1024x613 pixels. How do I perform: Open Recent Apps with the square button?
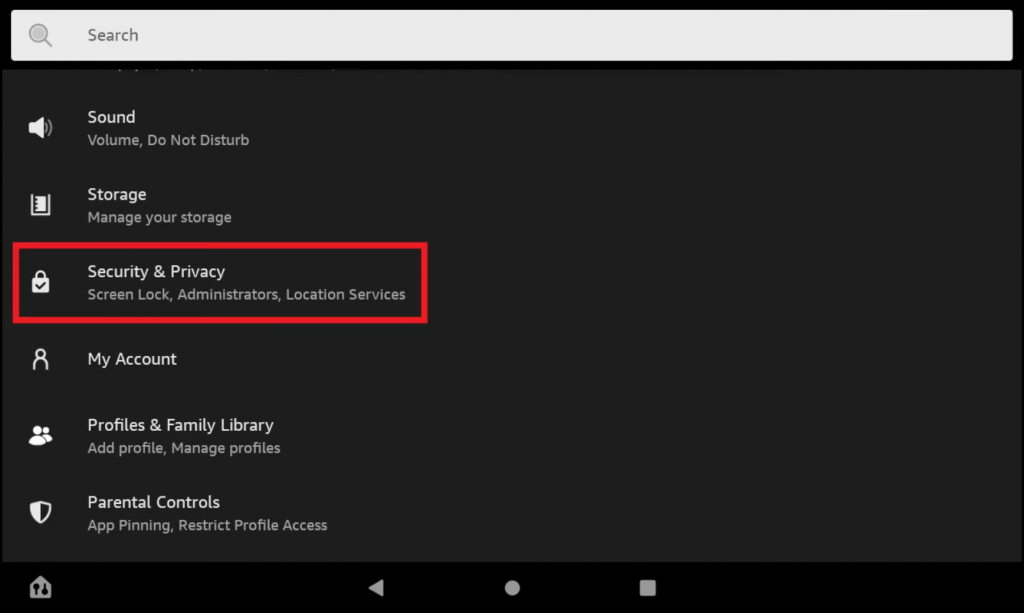point(647,588)
